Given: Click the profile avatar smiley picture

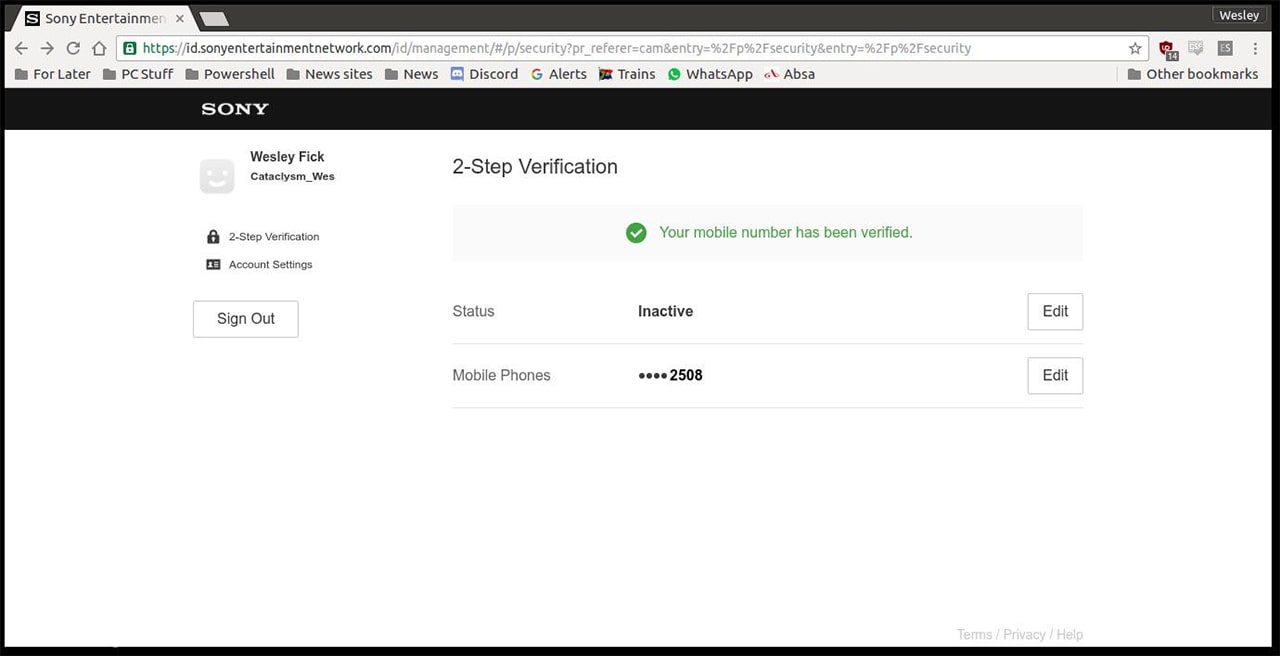Looking at the screenshot, I should coord(217,176).
